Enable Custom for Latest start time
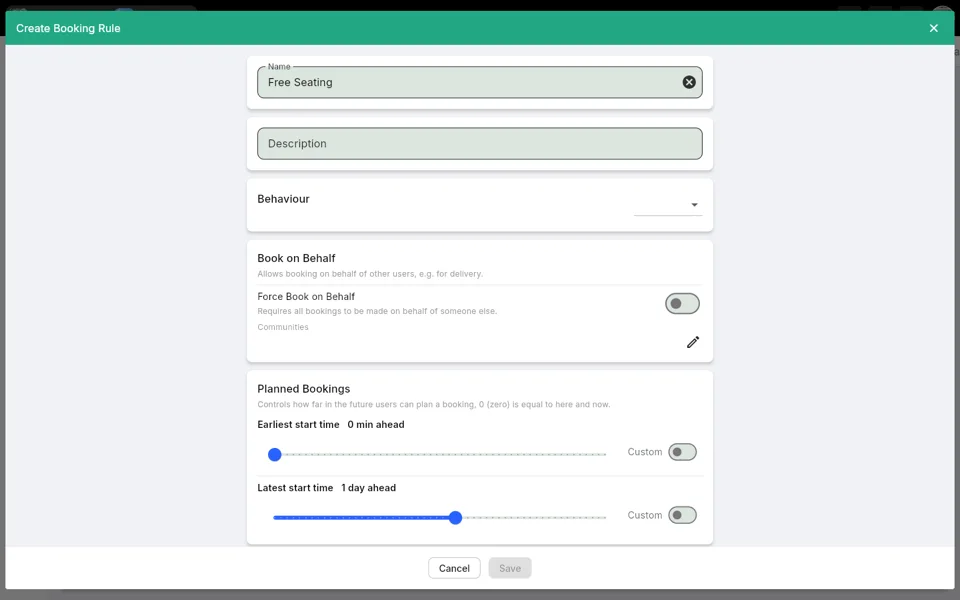Viewport: 960px width, 600px height. click(x=682, y=515)
